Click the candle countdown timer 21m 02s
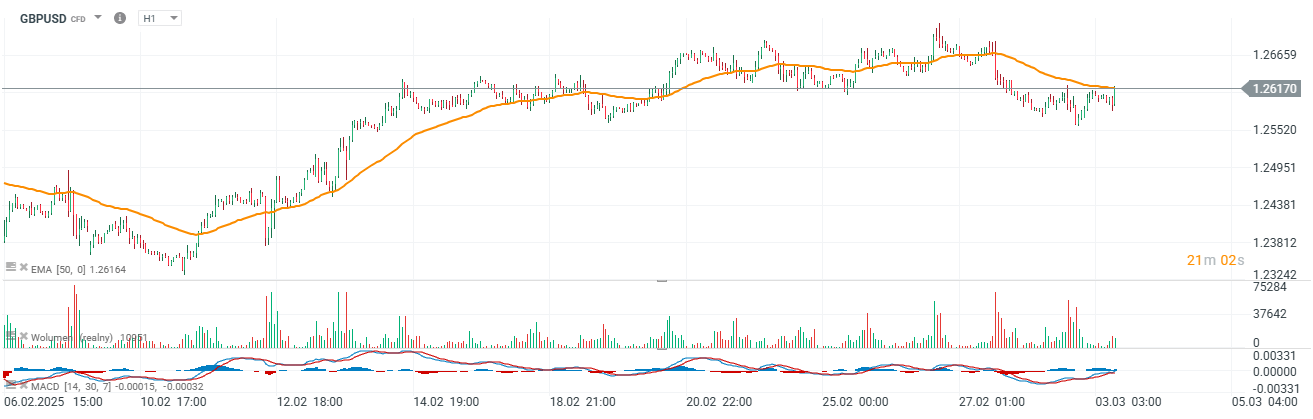 tap(1215, 261)
